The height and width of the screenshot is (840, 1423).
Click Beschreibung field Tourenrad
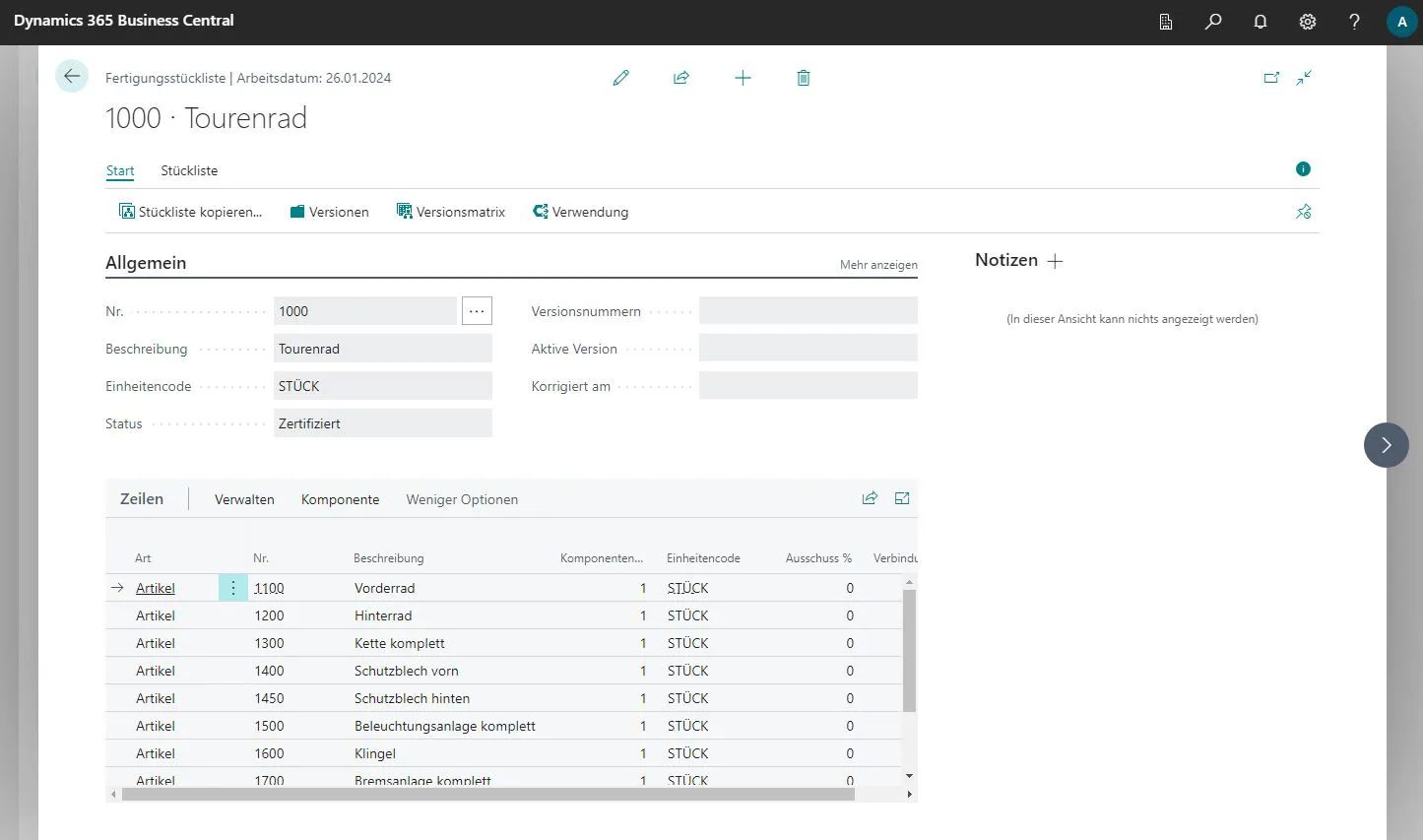pos(383,349)
